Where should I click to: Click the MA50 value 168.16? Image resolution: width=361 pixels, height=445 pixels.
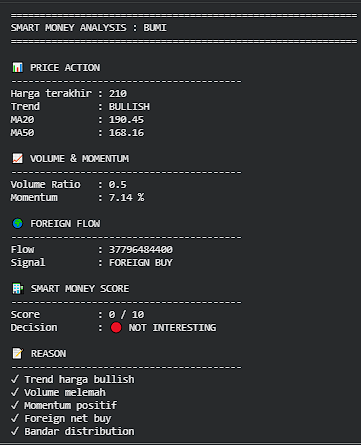click(126, 133)
